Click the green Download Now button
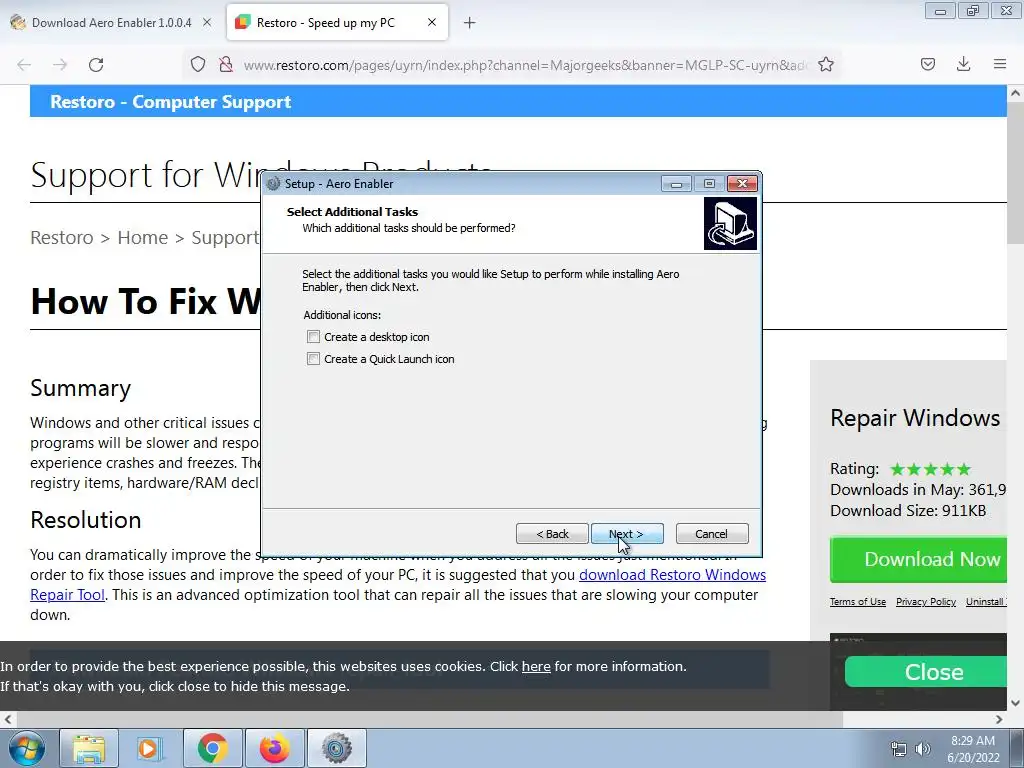Image resolution: width=1024 pixels, height=768 pixels. pos(919,560)
